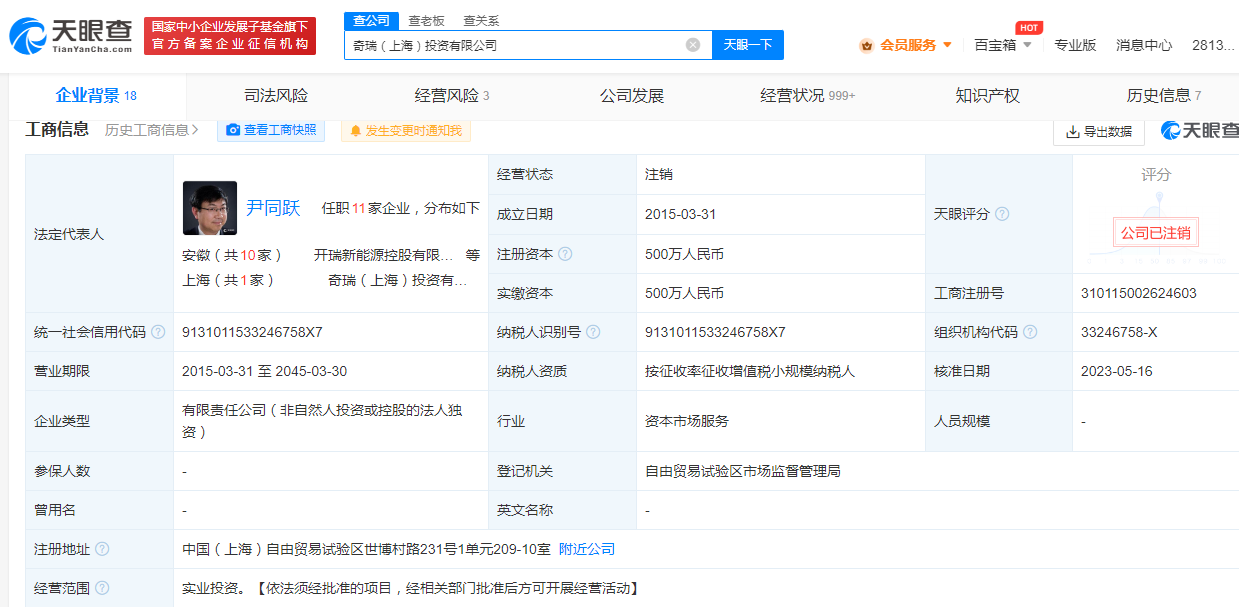This screenshot has height=607, width=1239.
Task: Click the 天眼评分 help icon
Action: [x=1002, y=214]
